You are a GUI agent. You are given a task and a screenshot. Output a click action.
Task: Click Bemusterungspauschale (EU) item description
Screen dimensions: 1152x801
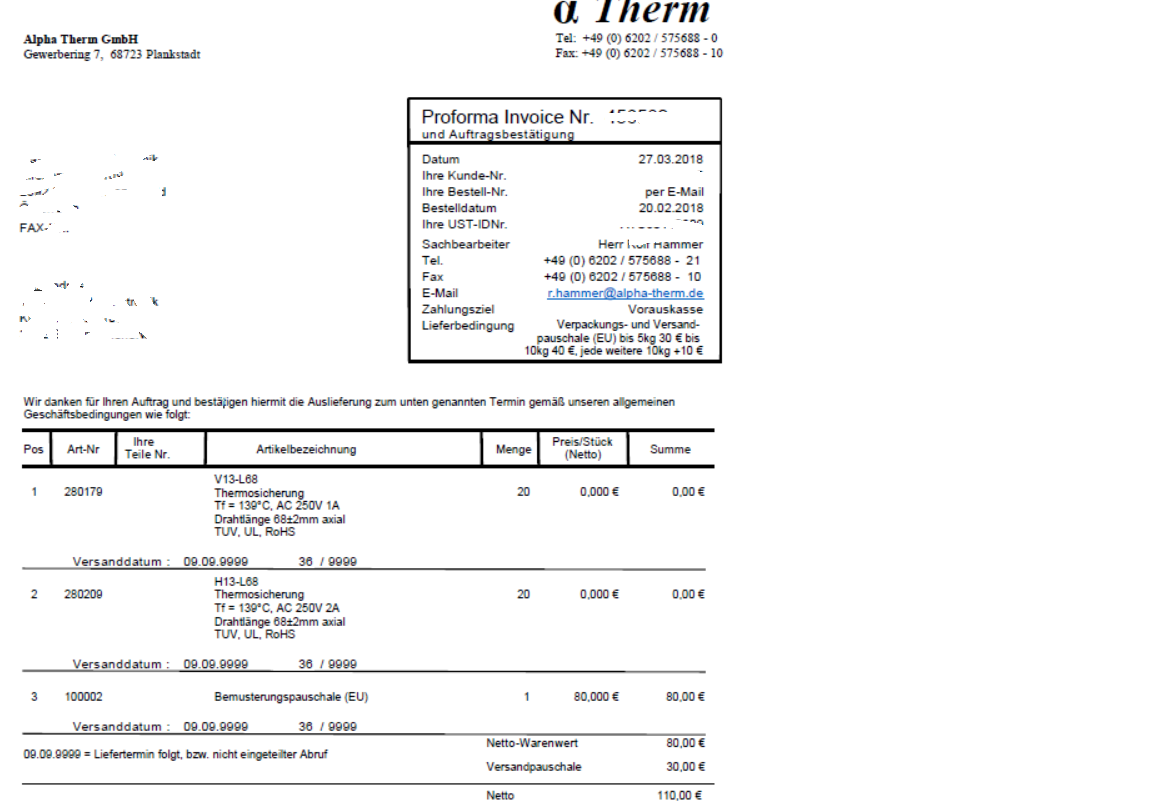291,697
